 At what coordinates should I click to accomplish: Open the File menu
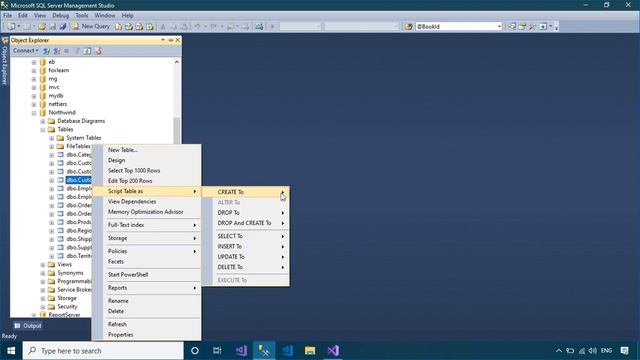click(7, 16)
